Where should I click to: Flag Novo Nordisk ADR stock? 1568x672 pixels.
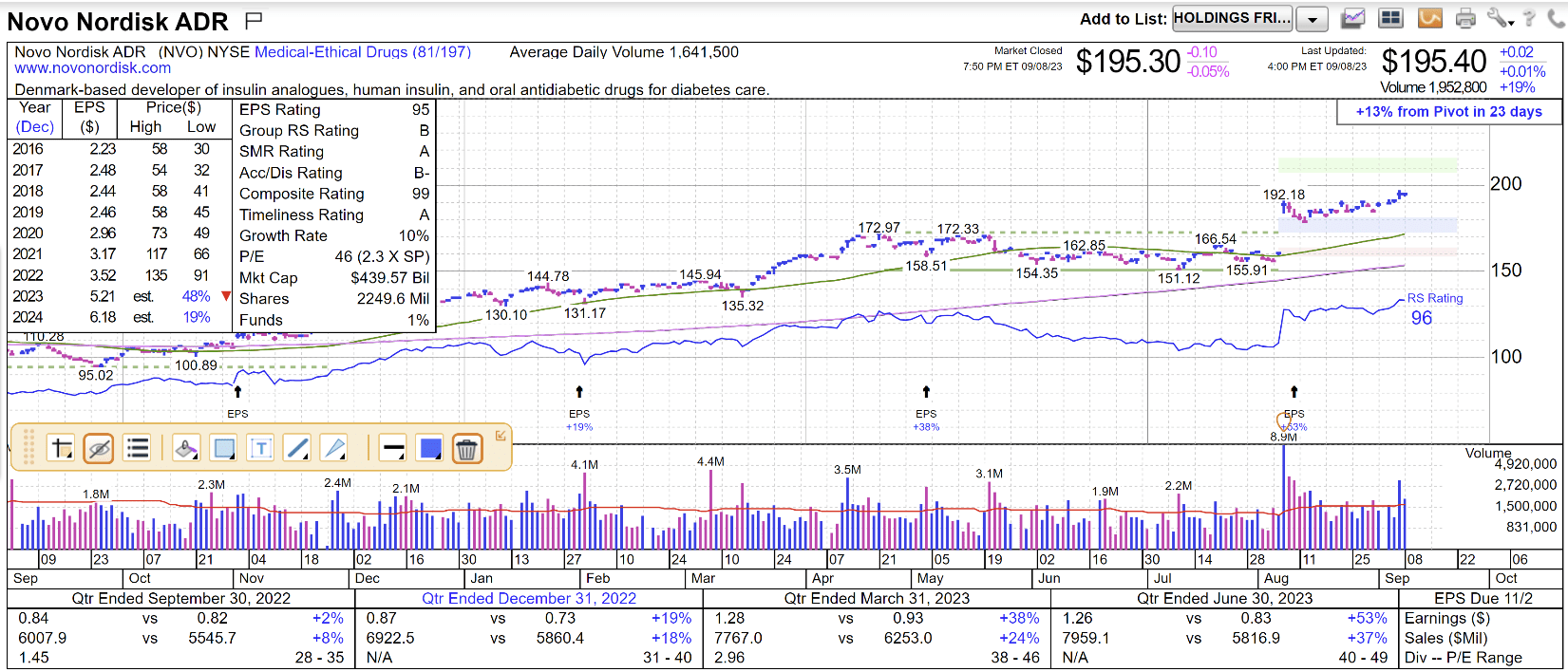(254, 20)
